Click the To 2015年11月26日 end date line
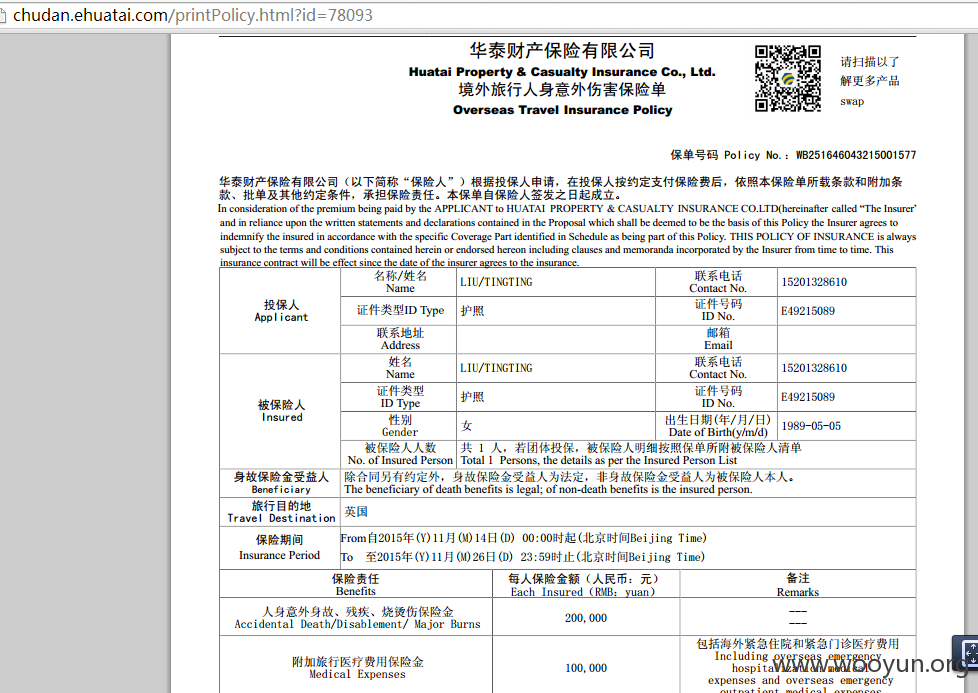 click(523, 557)
